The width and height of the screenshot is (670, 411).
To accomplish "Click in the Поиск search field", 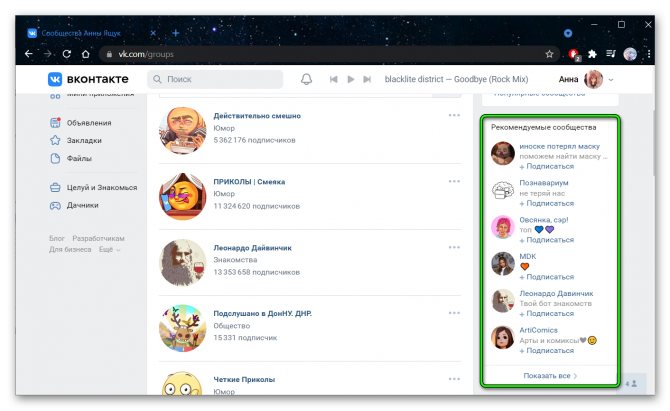I will pyautogui.click(x=215, y=79).
